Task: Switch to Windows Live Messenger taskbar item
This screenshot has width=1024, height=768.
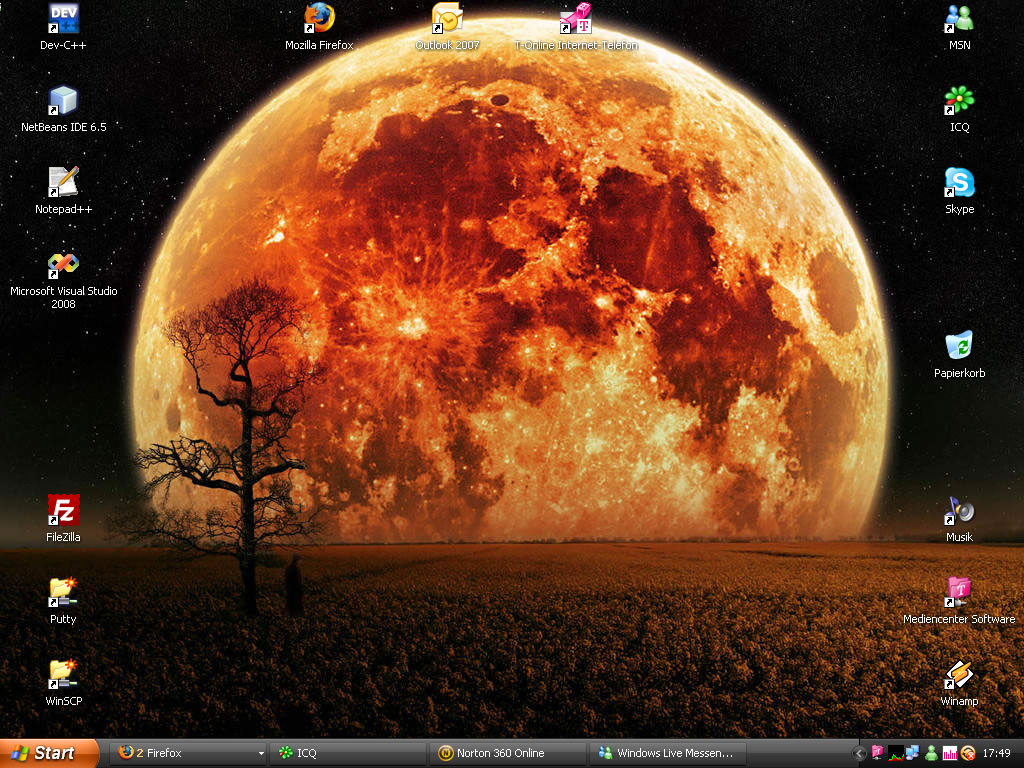Action: [668, 753]
